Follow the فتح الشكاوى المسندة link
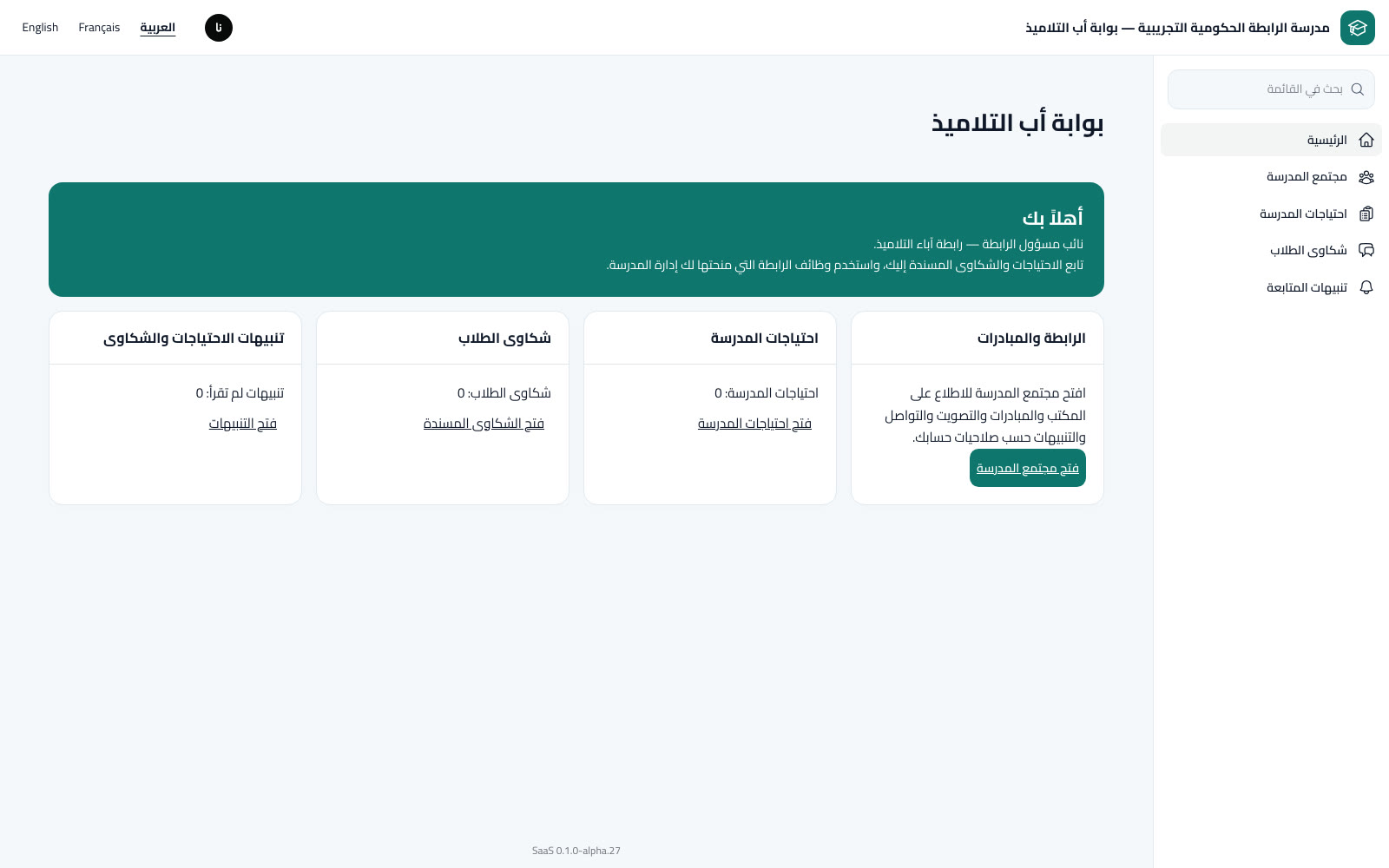The image size is (1389, 868). point(484,424)
